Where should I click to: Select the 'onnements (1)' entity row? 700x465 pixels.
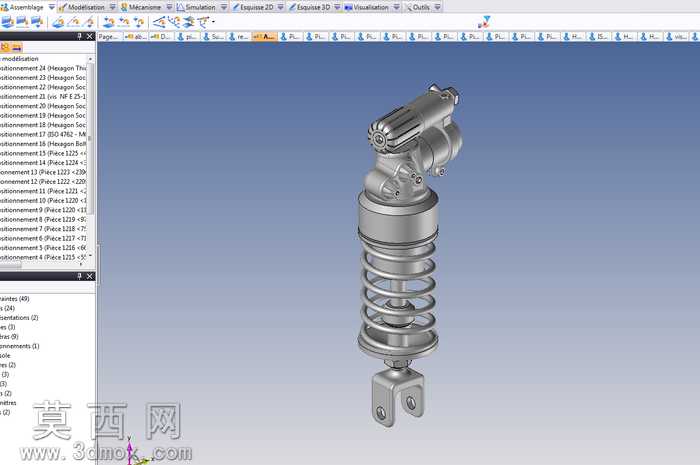click(x=20, y=346)
